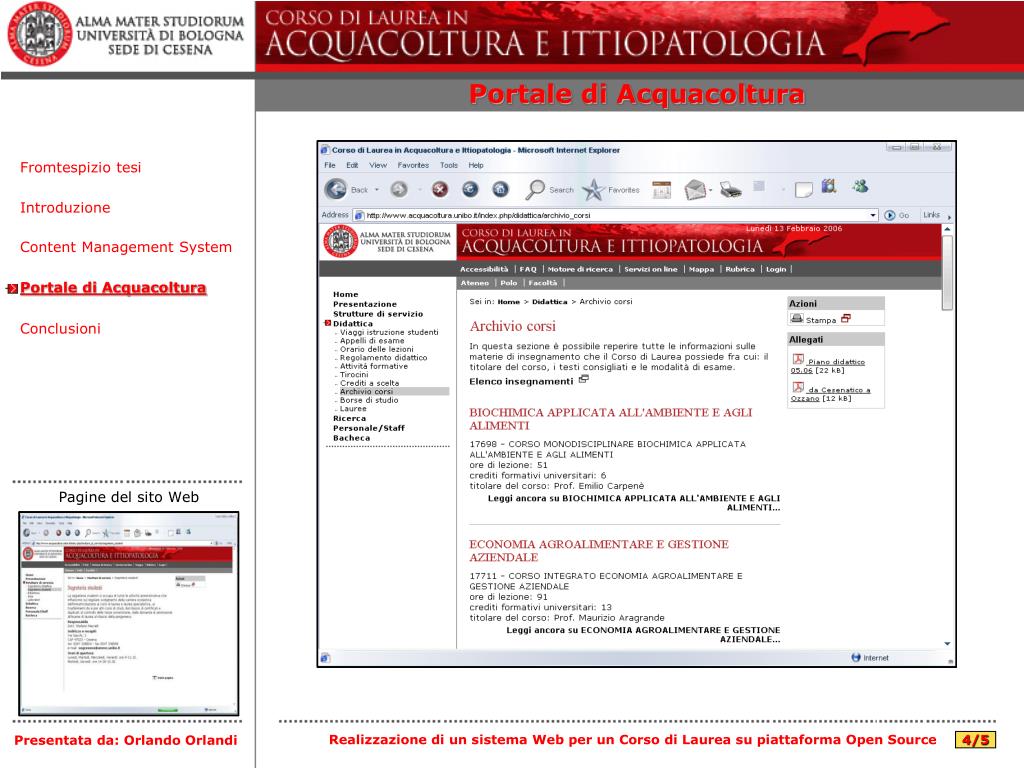Click the Messenger people icon
Image resolution: width=1024 pixels, height=768 pixels.
click(x=860, y=187)
